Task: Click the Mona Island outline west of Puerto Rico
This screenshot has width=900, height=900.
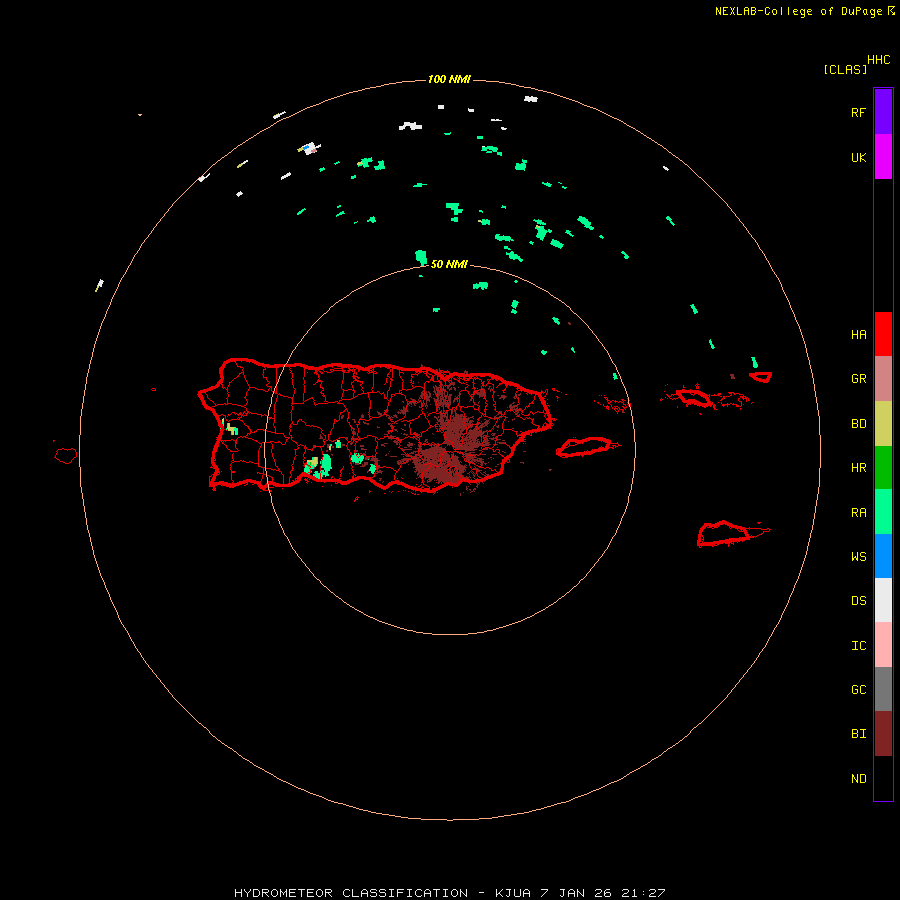Action: pos(66,456)
